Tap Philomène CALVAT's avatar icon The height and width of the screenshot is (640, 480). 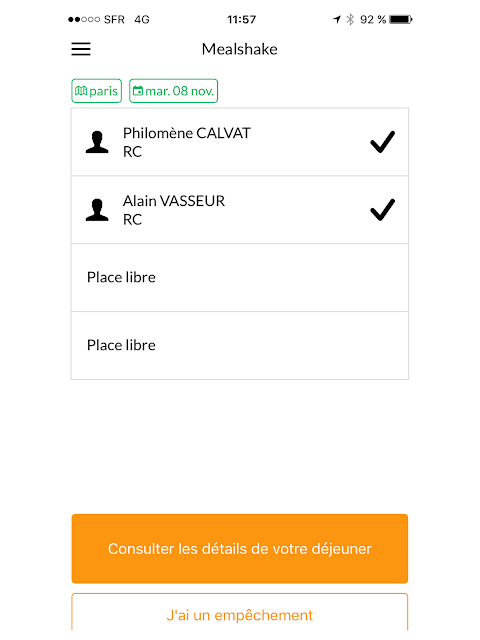pyautogui.click(x=97, y=142)
